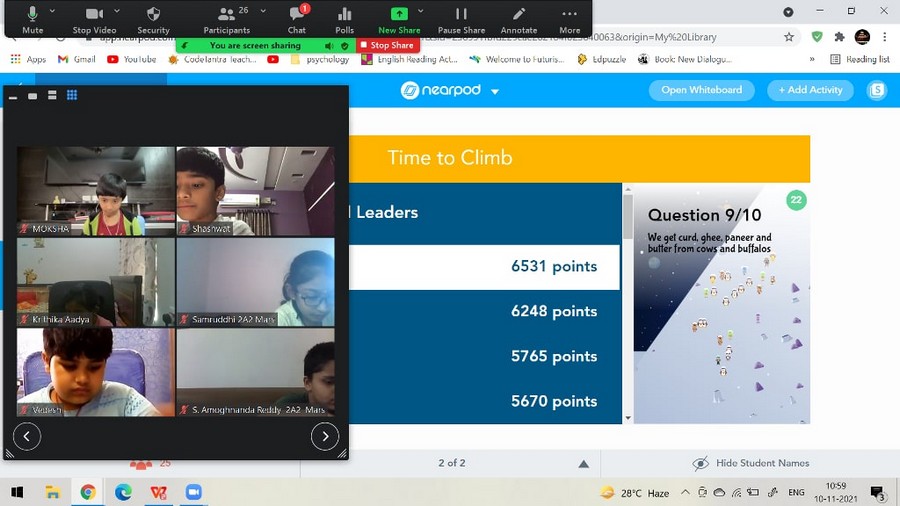Toggle Hide Student Names
Screen dimensions: 900x506
751,463
